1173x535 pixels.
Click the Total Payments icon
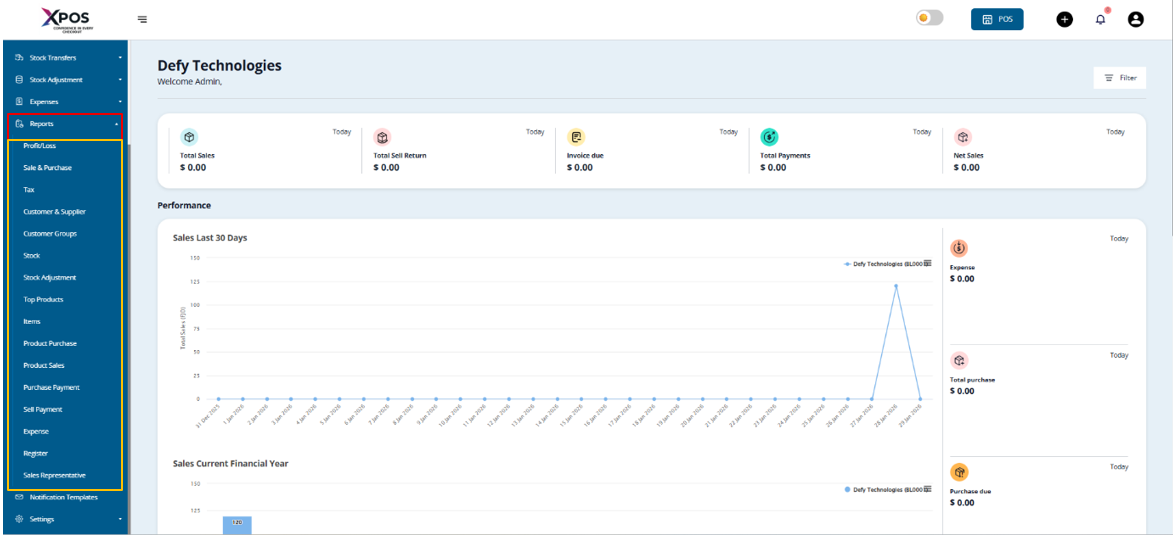769,137
